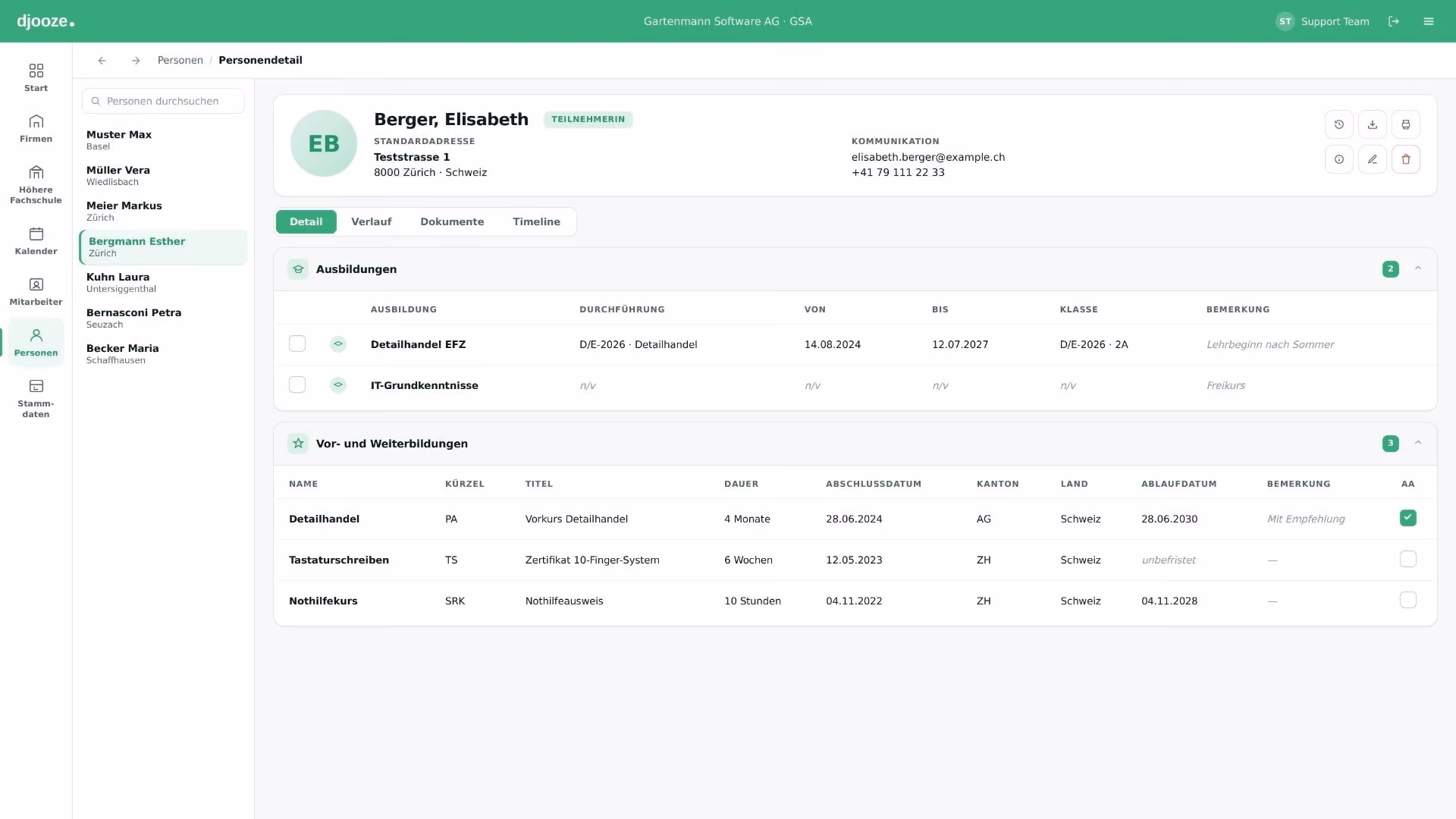1456x819 pixels.
Task: Edit person with the pencil icon
Action: click(x=1373, y=159)
